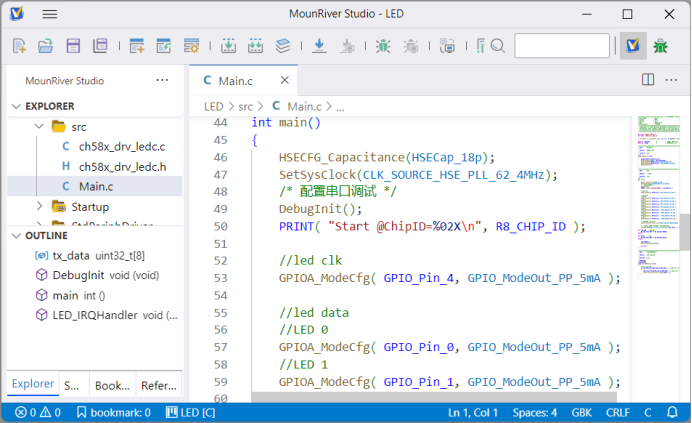Screen dimensions: 692x423
Task: Collapse the OUTLINE section
Action: tap(17, 236)
